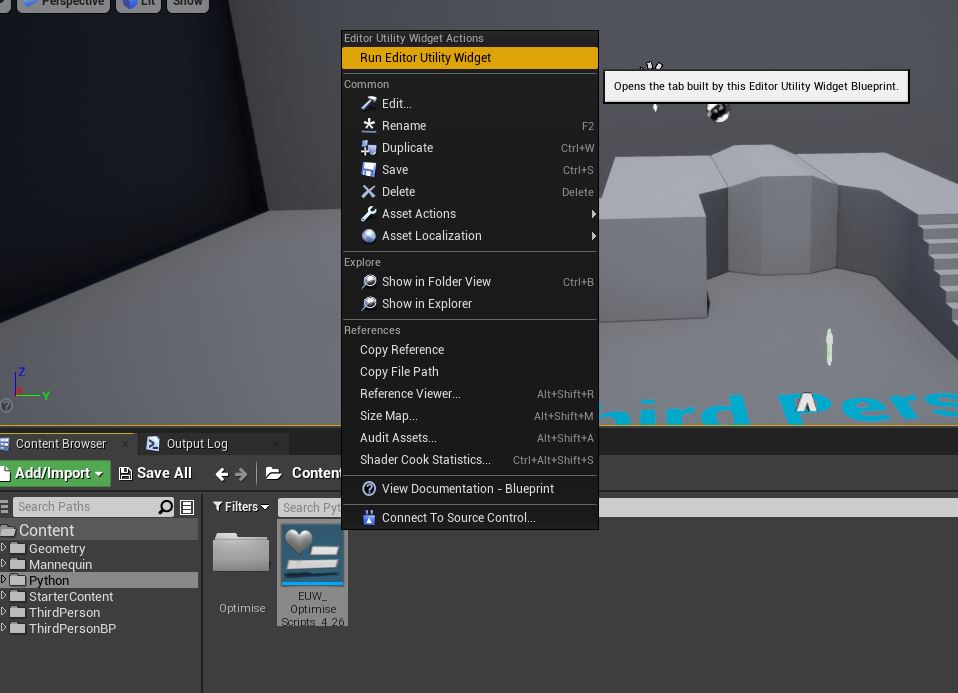Click the viewport help question mark icon
The image size is (958, 693).
[x=5, y=406]
